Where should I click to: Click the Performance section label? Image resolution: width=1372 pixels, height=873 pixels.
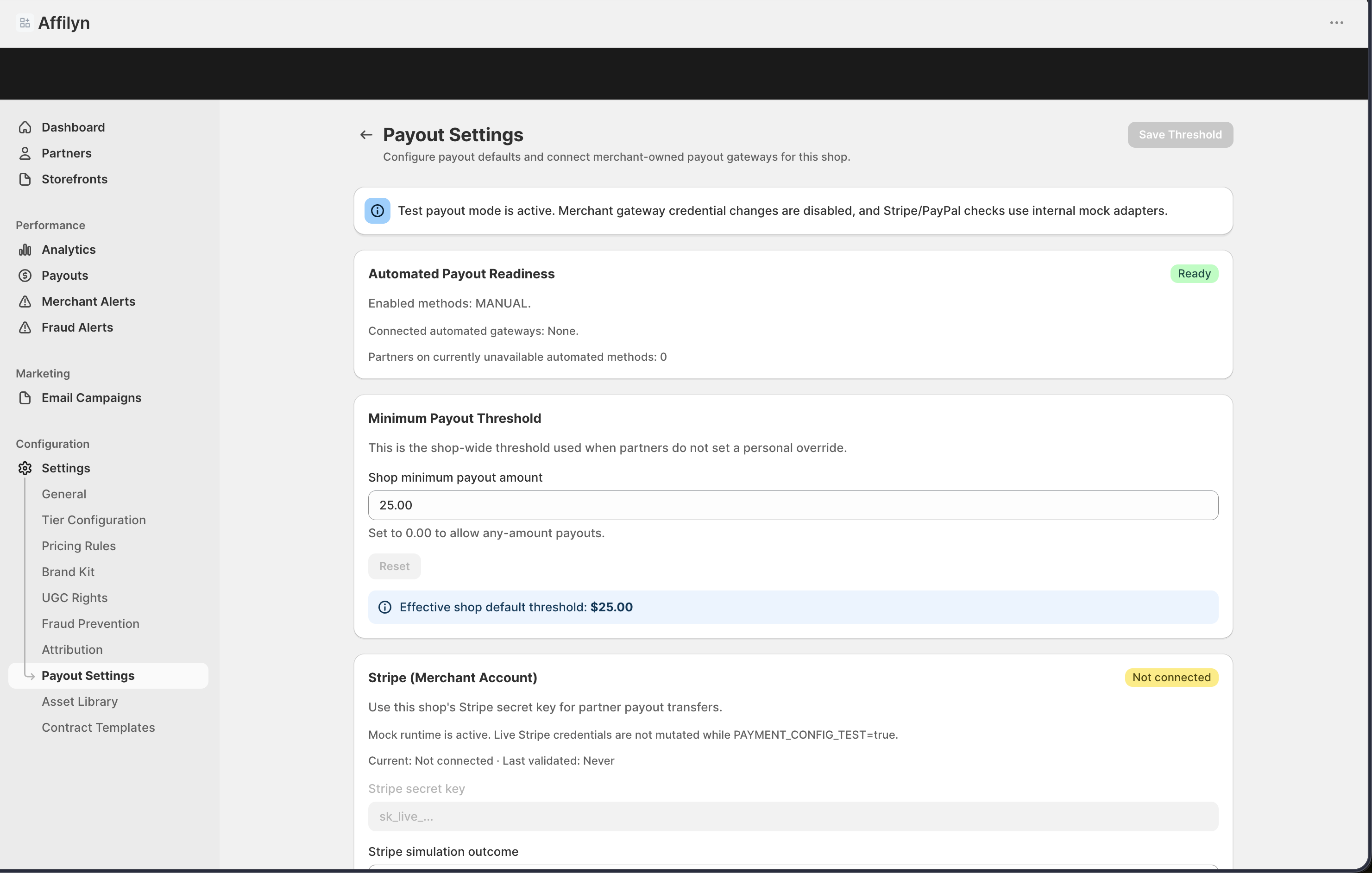50,225
